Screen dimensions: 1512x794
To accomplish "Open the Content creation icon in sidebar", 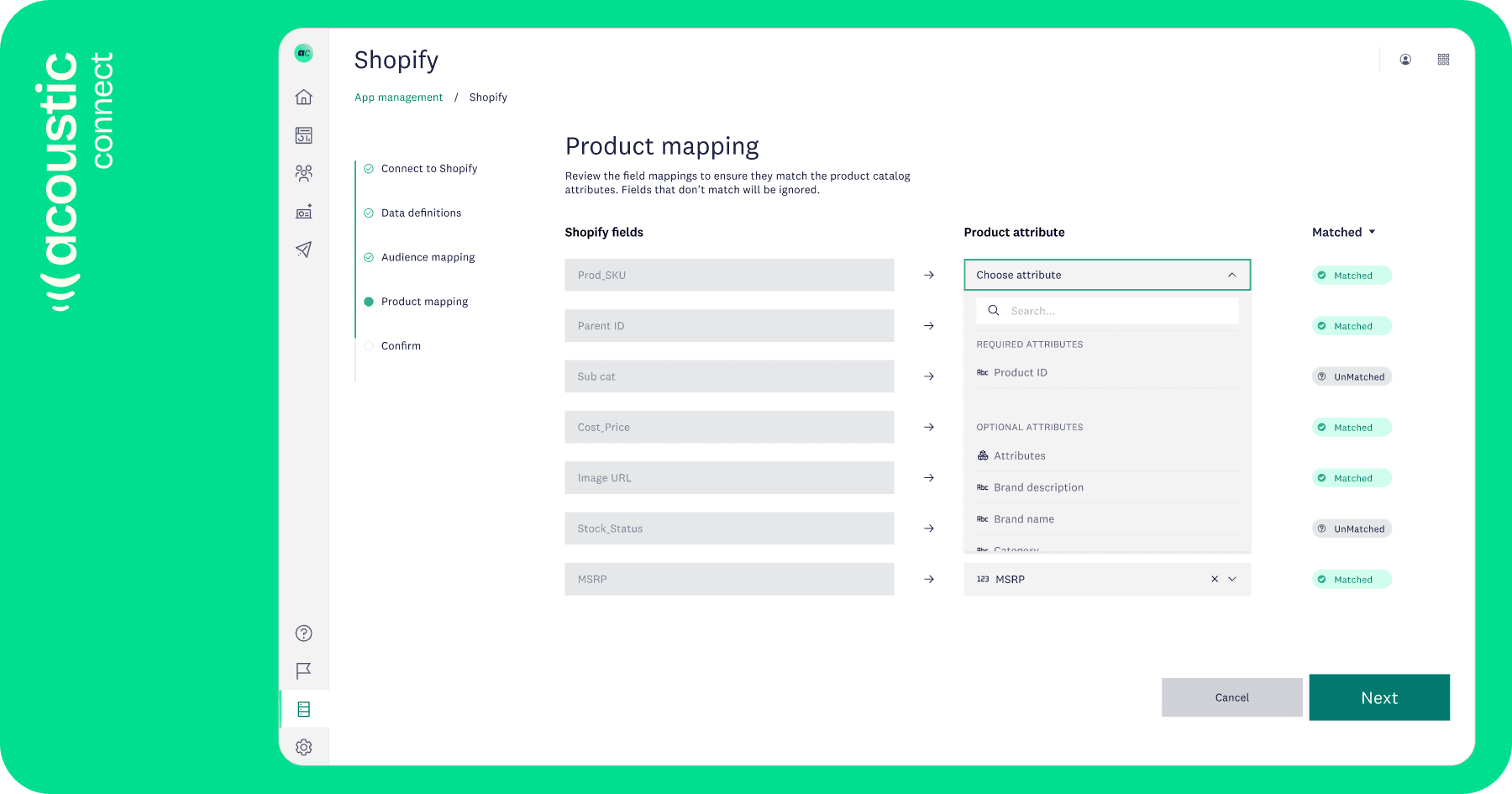I will click(303, 212).
